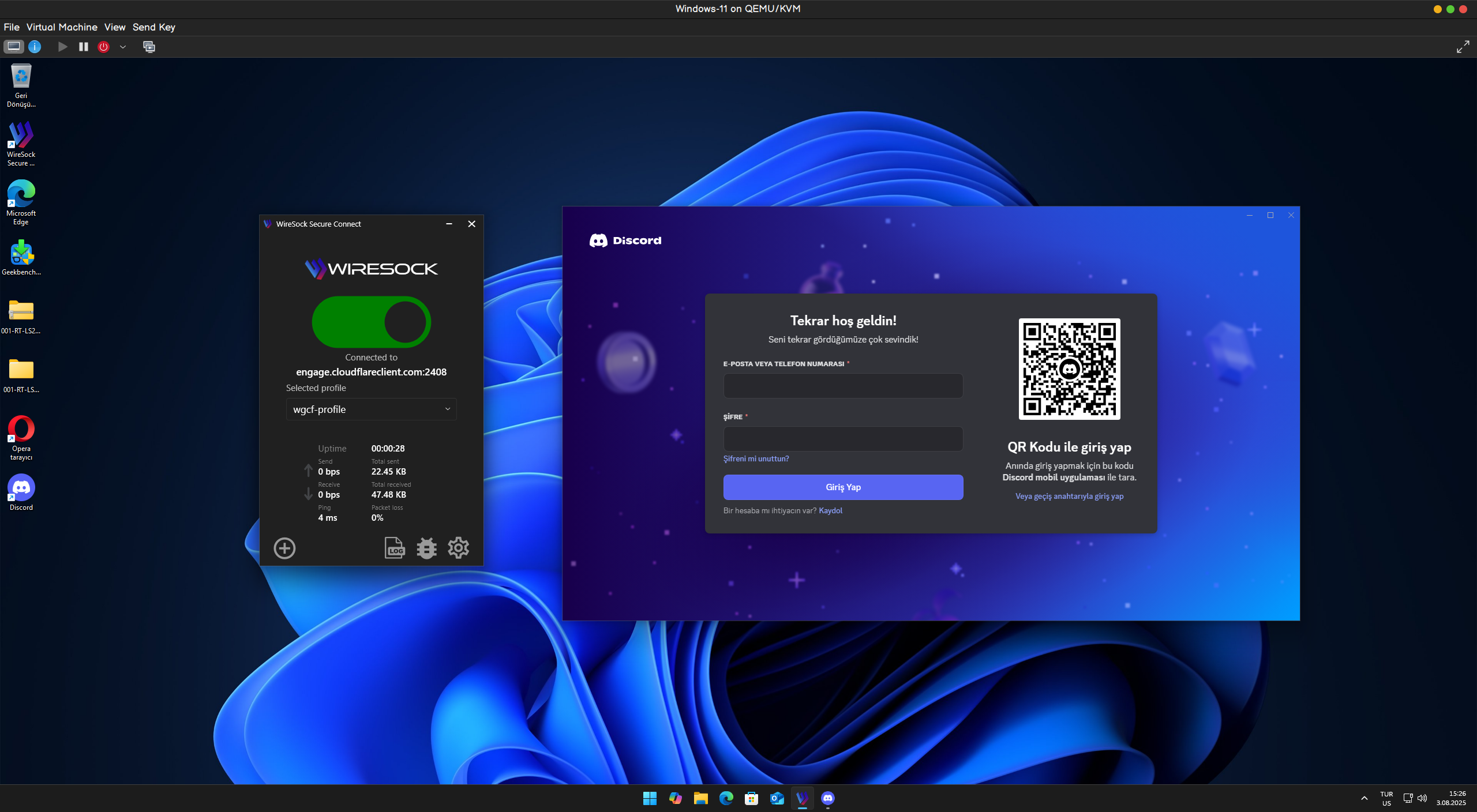Click the 'Şifreni mi unuttun?' link
The width and height of the screenshot is (1477, 812).
point(756,458)
